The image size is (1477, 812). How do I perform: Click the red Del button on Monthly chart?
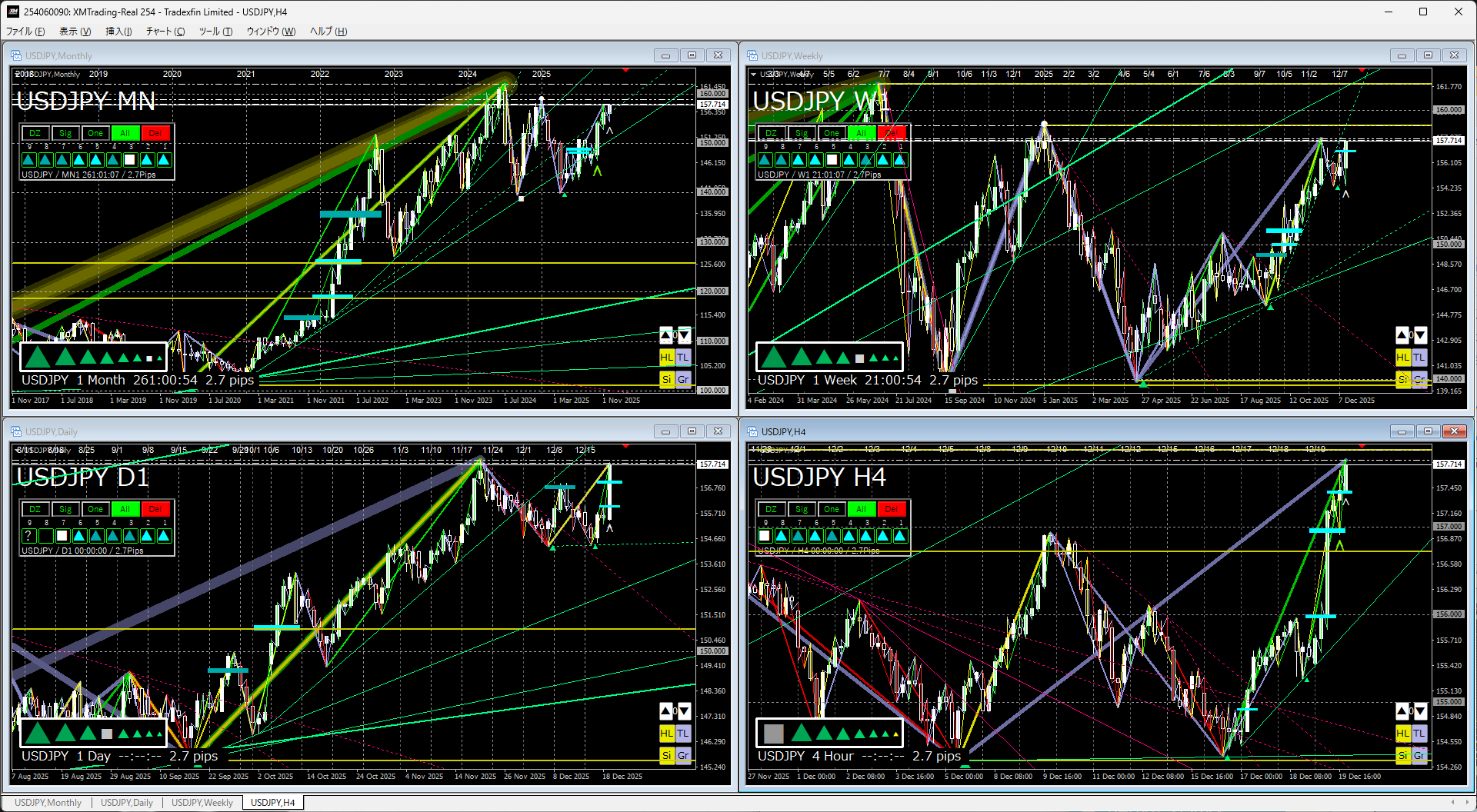(155, 133)
